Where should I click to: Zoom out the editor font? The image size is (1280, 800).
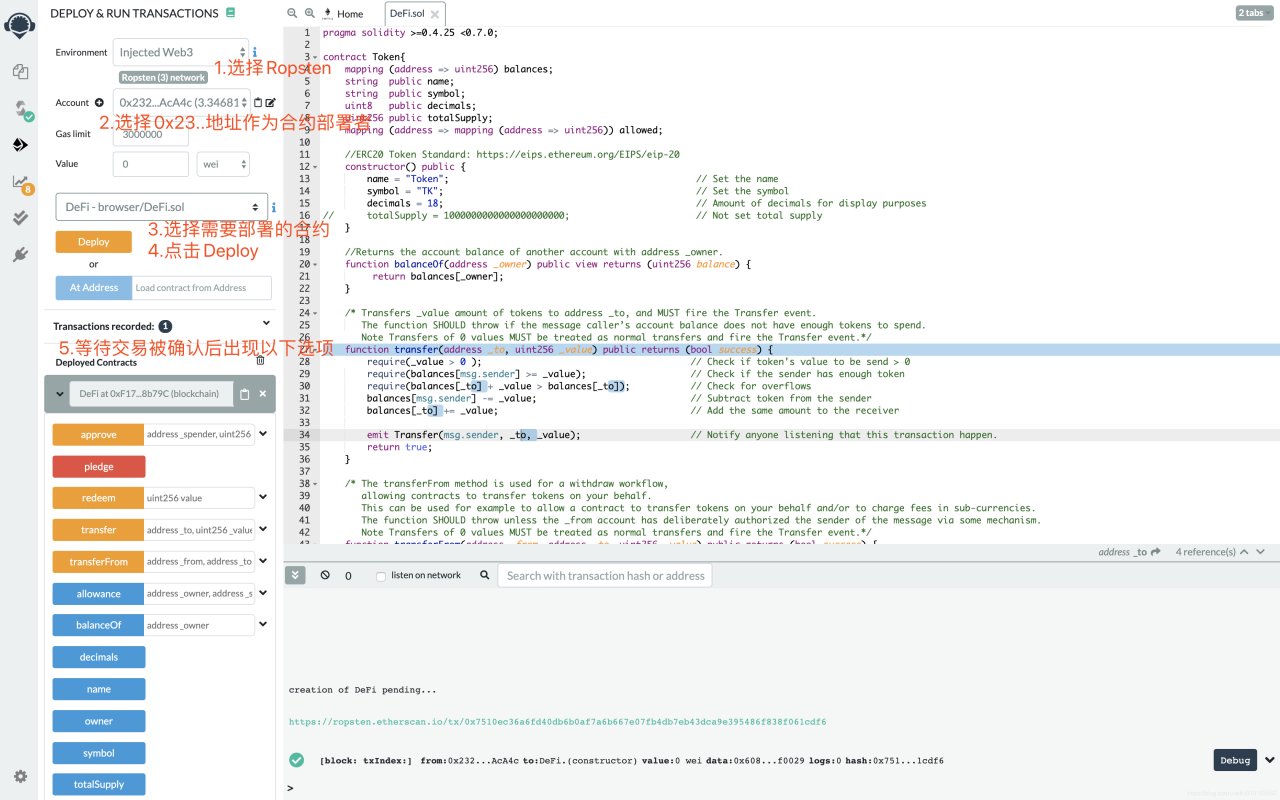pyautogui.click(x=292, y=13)
